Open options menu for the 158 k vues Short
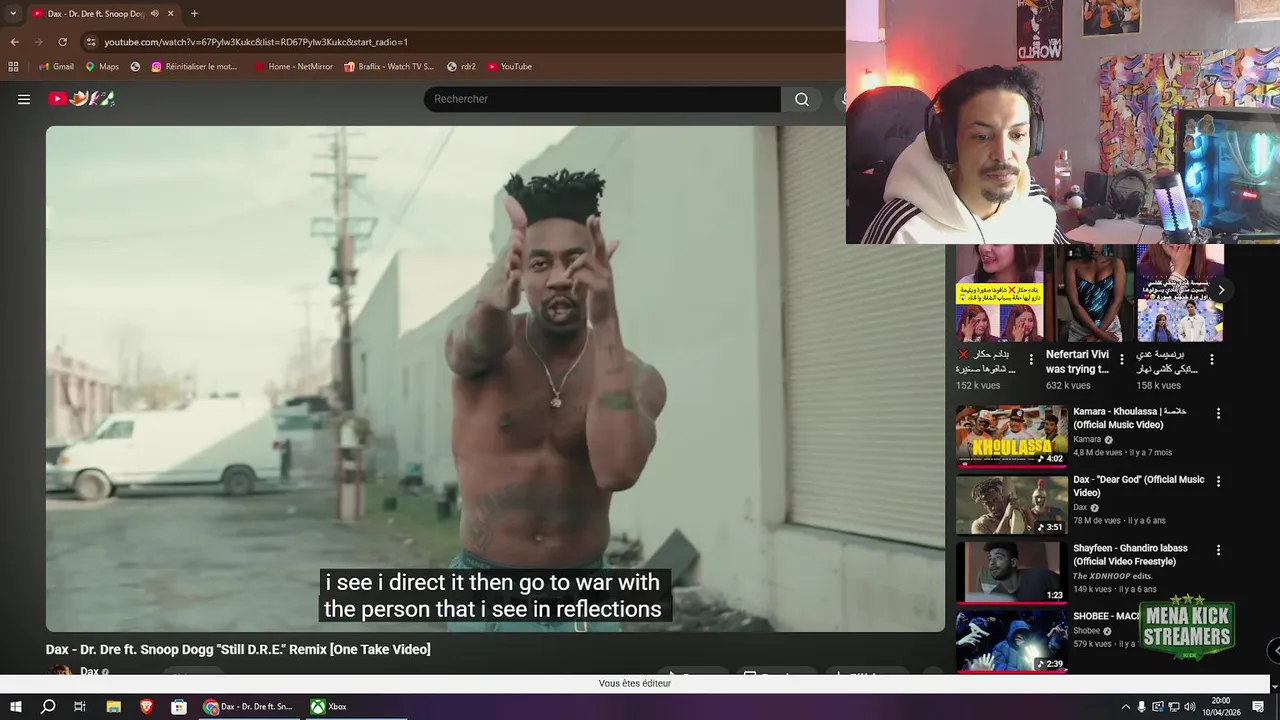The image size is (1280, 720). (x=1212, y=359)
